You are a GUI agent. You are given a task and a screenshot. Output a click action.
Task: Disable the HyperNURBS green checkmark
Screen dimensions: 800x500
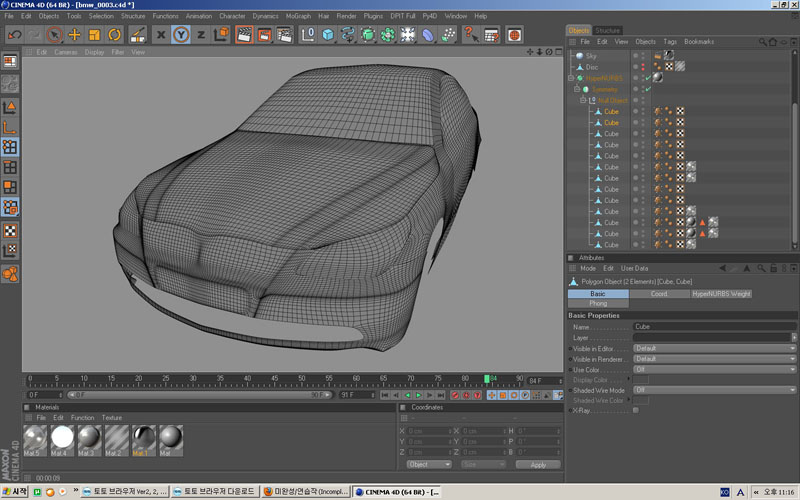(648, 78)
